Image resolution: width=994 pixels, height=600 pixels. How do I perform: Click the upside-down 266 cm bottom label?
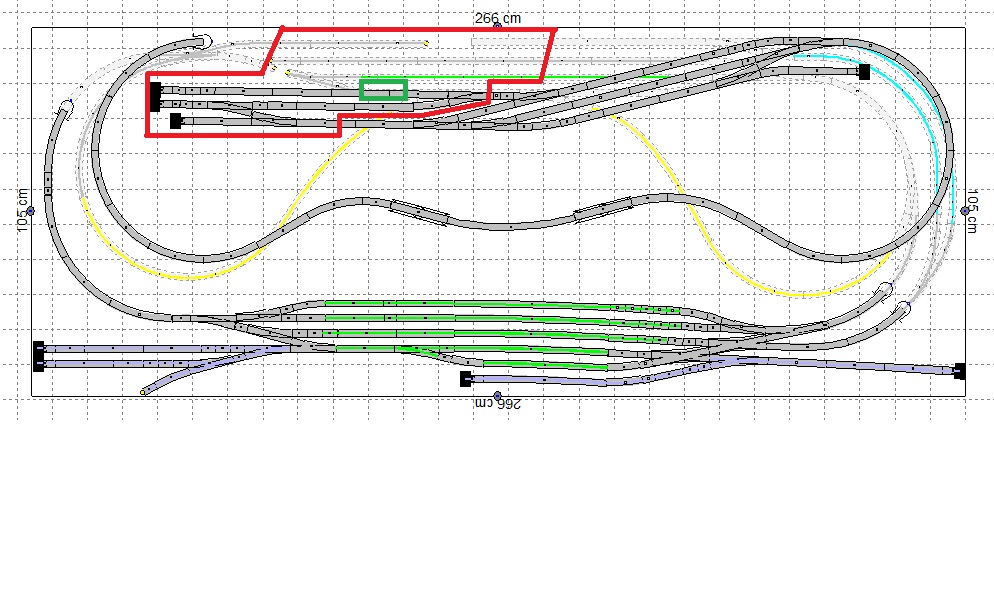click(x=498, y=404)
